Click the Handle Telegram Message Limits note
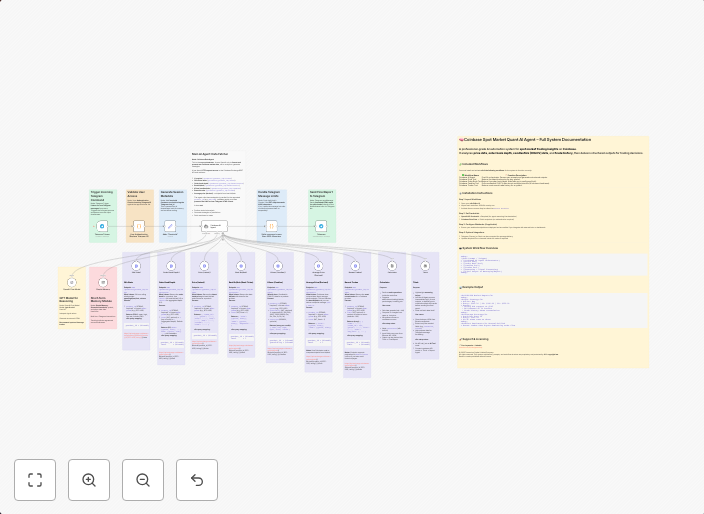Image resolution: width=704 pixels, height=514 pixels. [271, 196]
